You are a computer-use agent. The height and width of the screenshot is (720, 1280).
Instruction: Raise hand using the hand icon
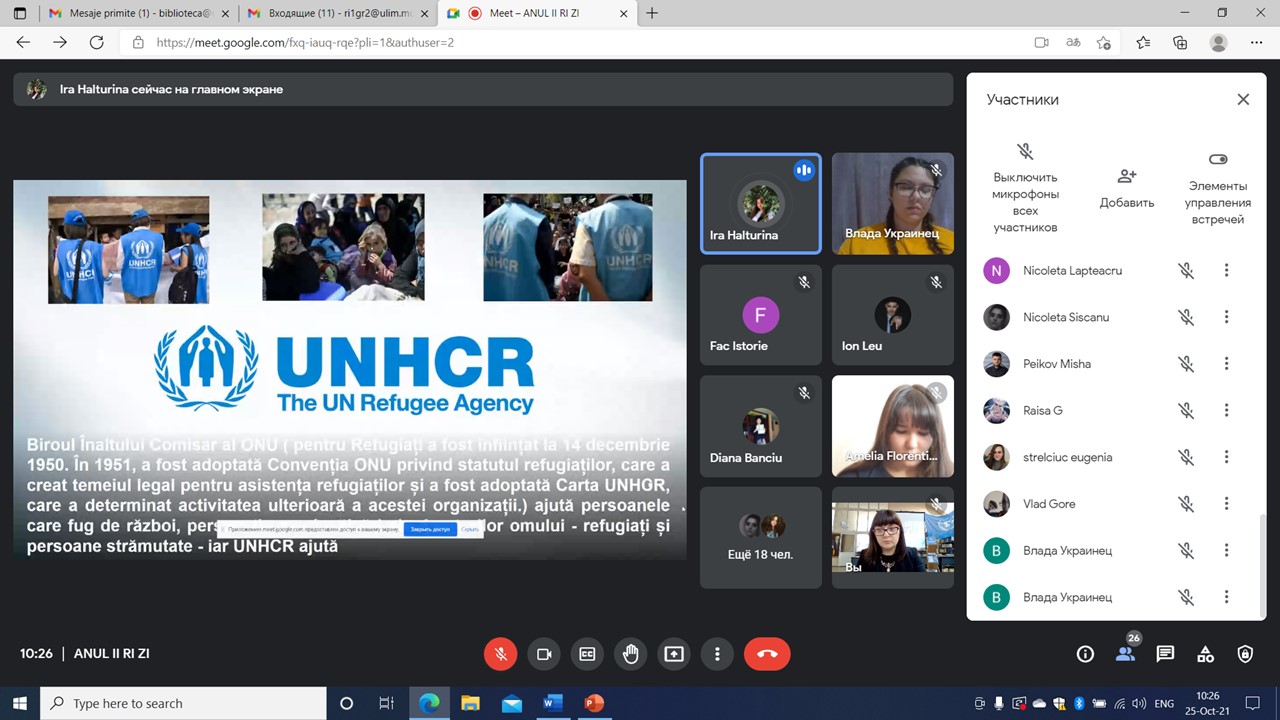click(630, 654)
